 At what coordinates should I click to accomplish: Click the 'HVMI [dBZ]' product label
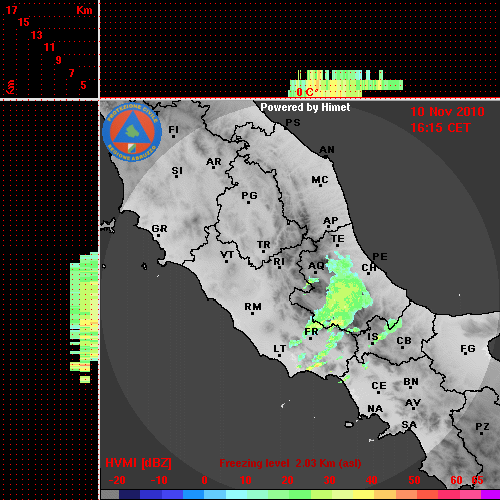[138, 463]
